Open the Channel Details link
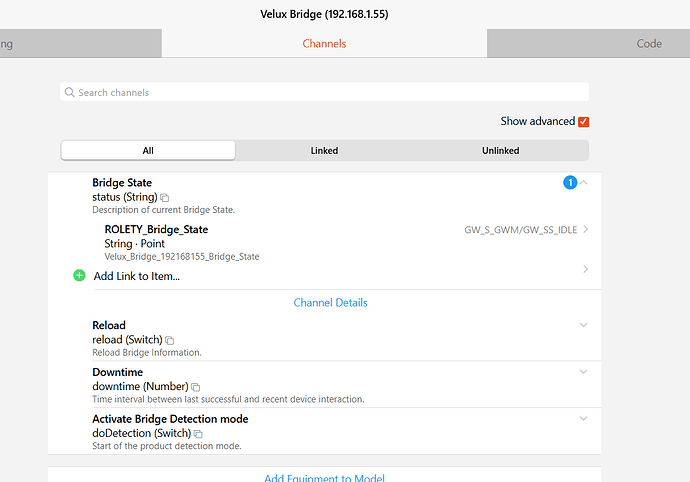This screenshot has width=690, height=482. click(330, 302)
